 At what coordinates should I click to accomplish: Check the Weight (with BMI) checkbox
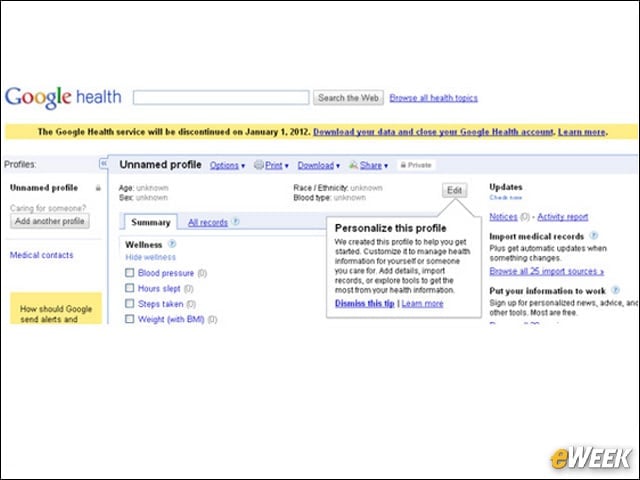129,319
